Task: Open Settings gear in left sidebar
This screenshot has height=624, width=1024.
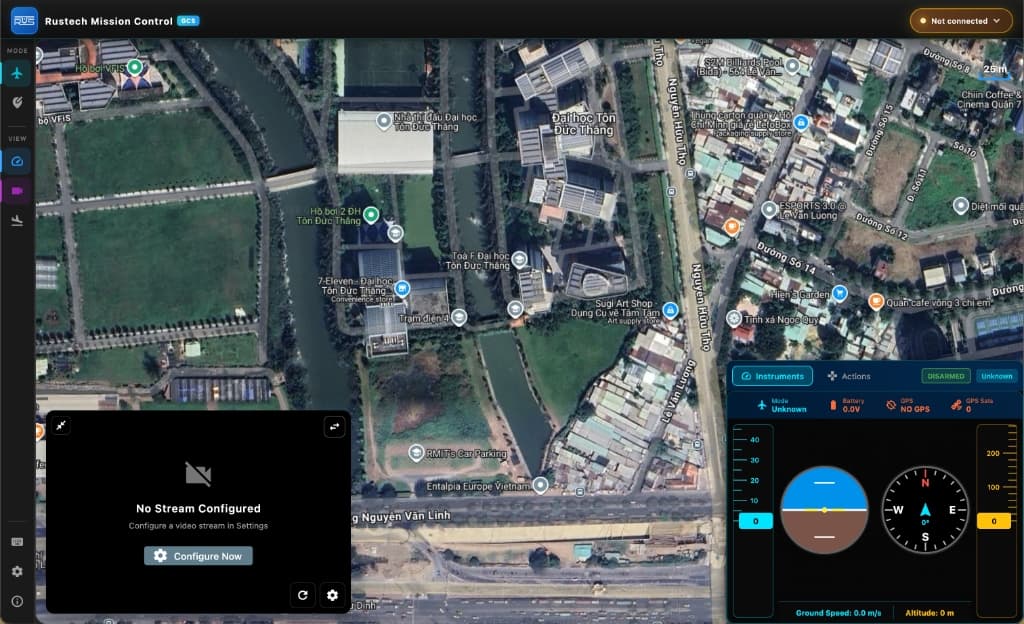Action: tap(17, 571)
